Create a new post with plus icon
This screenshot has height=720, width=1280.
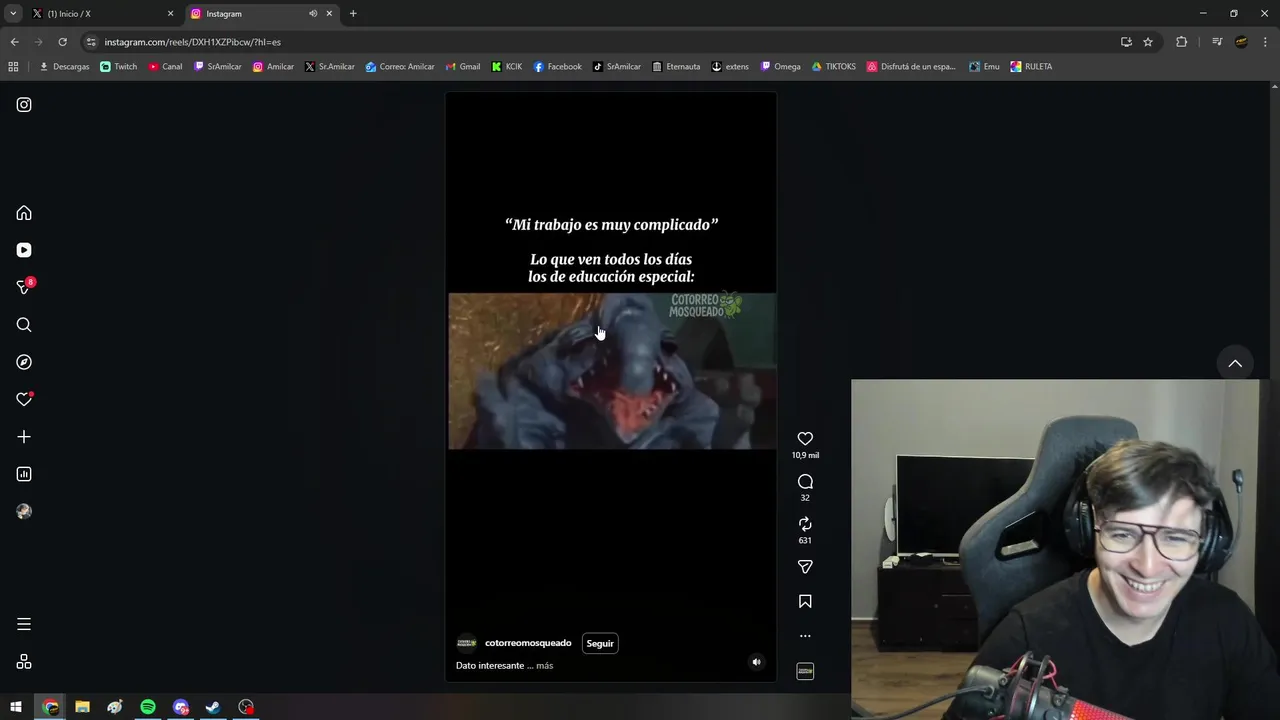click(24, 437)
